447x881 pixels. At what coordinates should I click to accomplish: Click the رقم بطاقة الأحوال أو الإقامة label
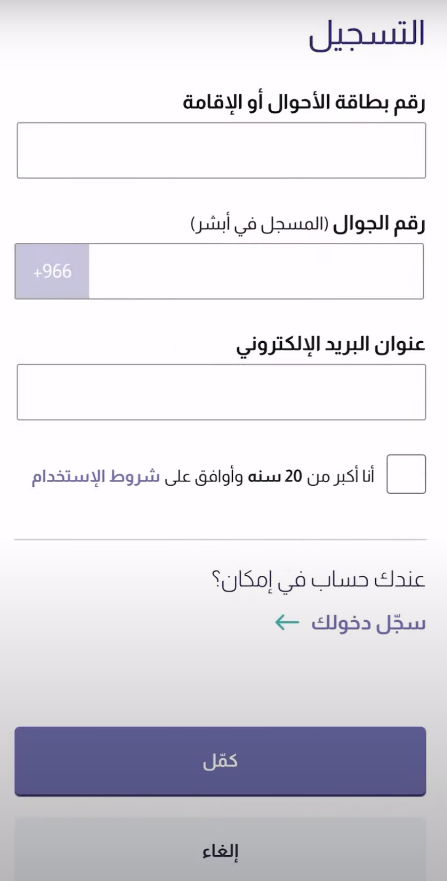click(x=304, y=103)
